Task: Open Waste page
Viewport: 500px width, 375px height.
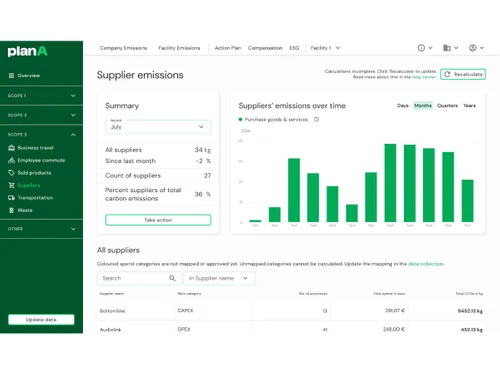Action: 25,210
